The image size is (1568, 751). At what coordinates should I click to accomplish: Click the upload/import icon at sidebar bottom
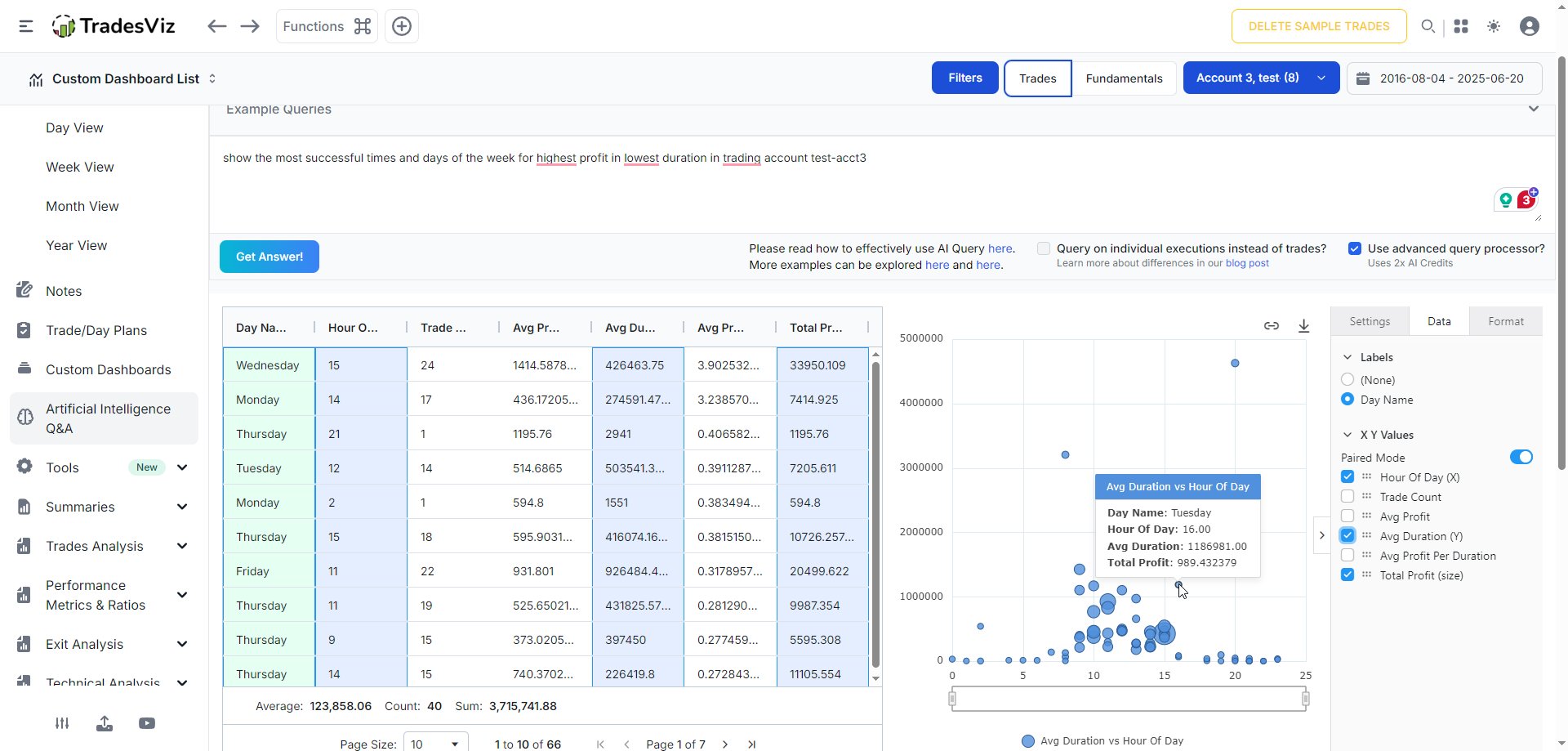click(x=105, y=723)
